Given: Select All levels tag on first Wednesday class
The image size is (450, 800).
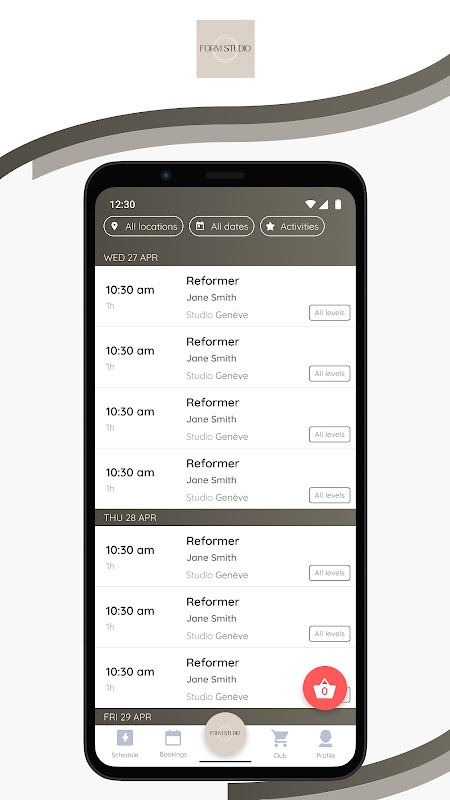Looking at the screenshot, I should (x=330, y=313).
